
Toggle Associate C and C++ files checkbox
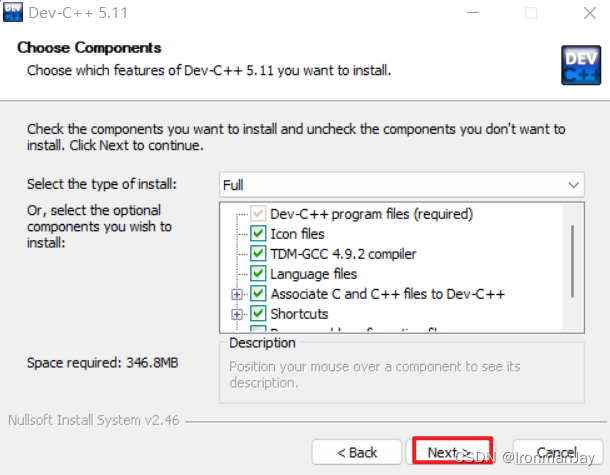pyautogui.click(x=258, y=294)
